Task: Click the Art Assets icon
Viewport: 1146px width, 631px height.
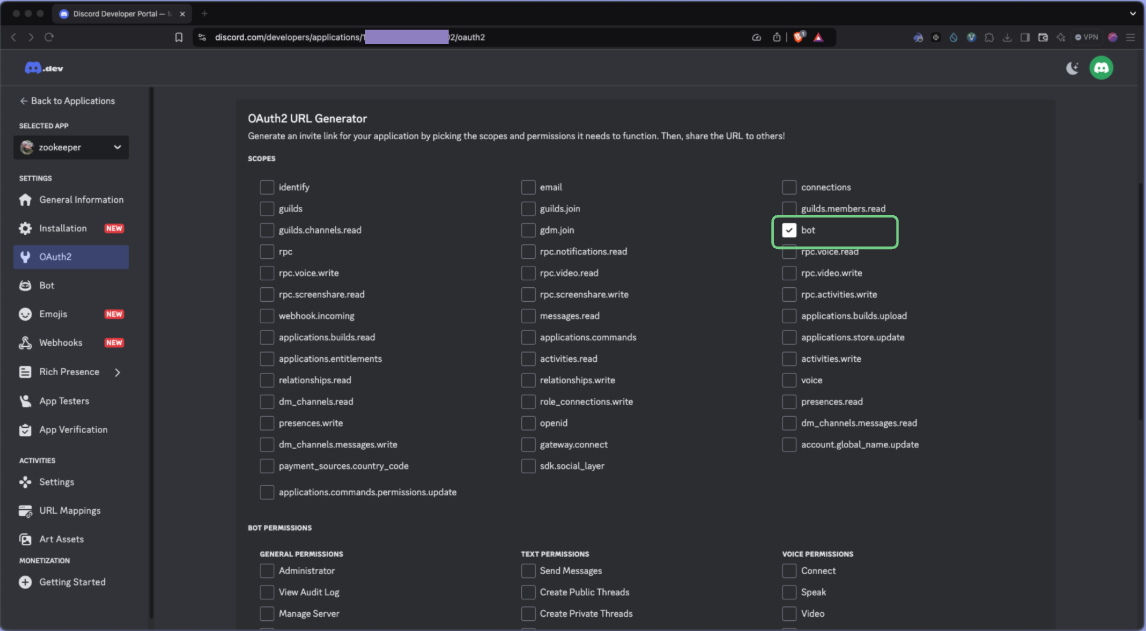Action: [x=26, y=539]
